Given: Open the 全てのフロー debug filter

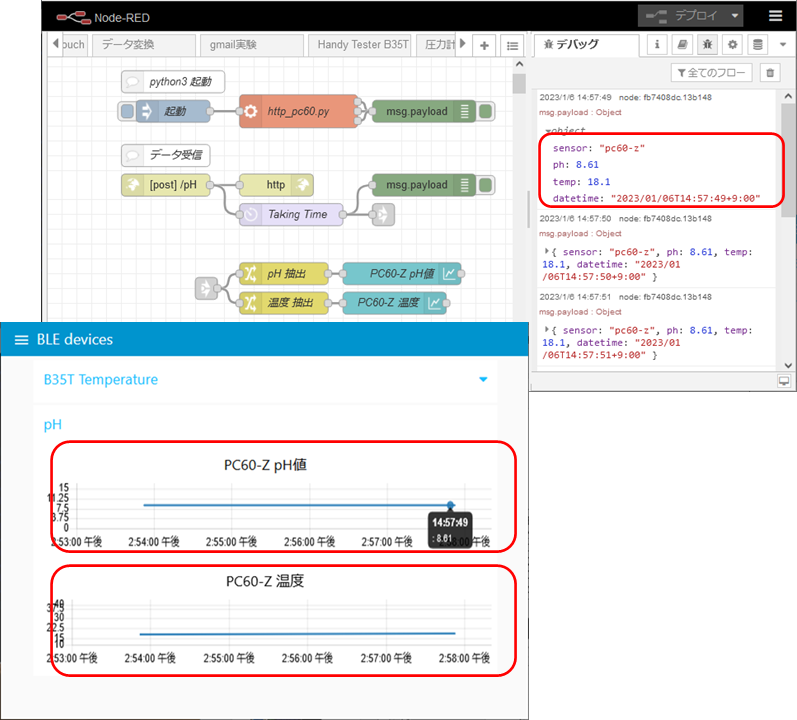Looking at the screenshot, I should (x=711, y=73).
